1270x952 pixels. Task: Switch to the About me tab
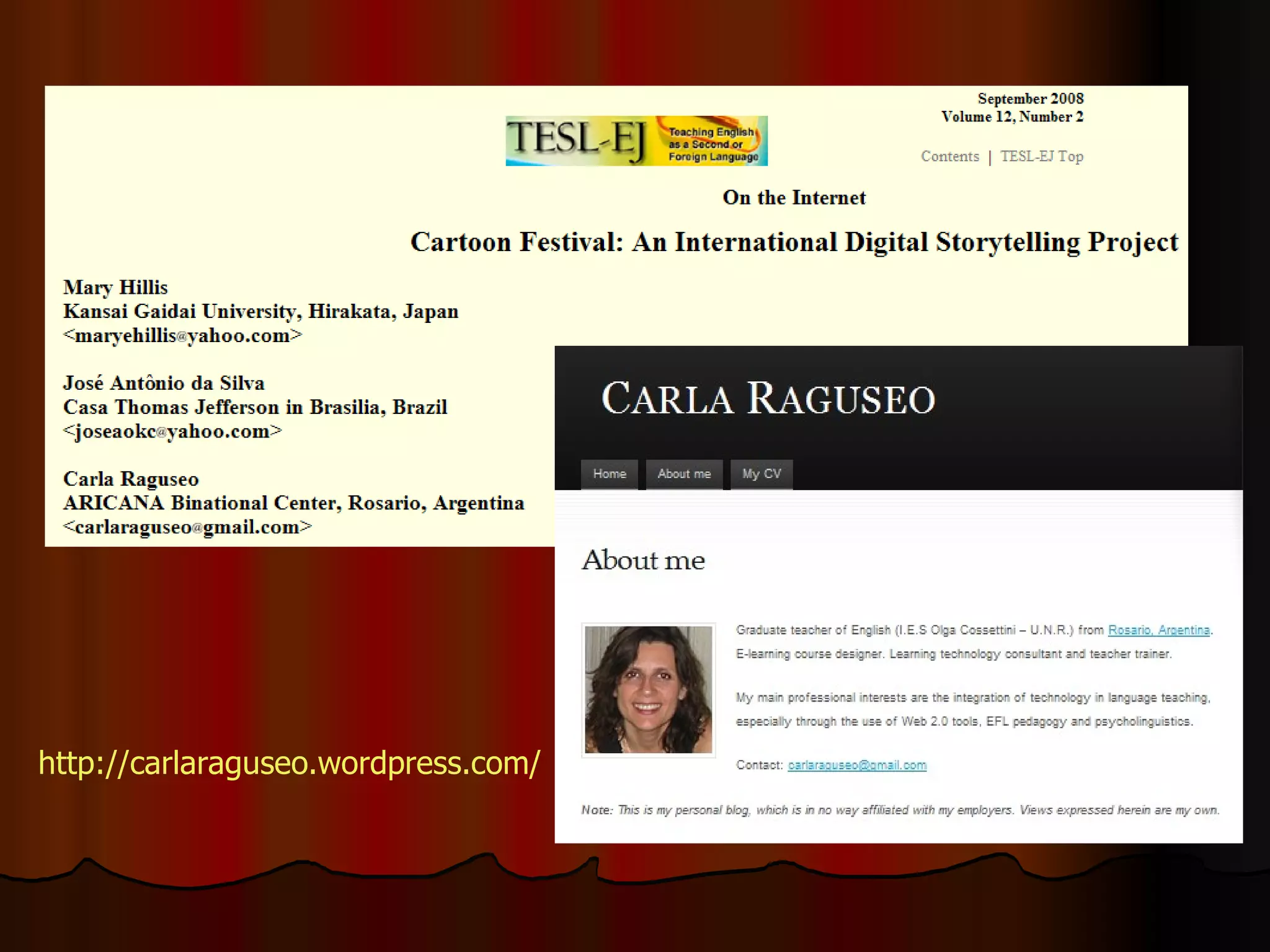(684, 474)
